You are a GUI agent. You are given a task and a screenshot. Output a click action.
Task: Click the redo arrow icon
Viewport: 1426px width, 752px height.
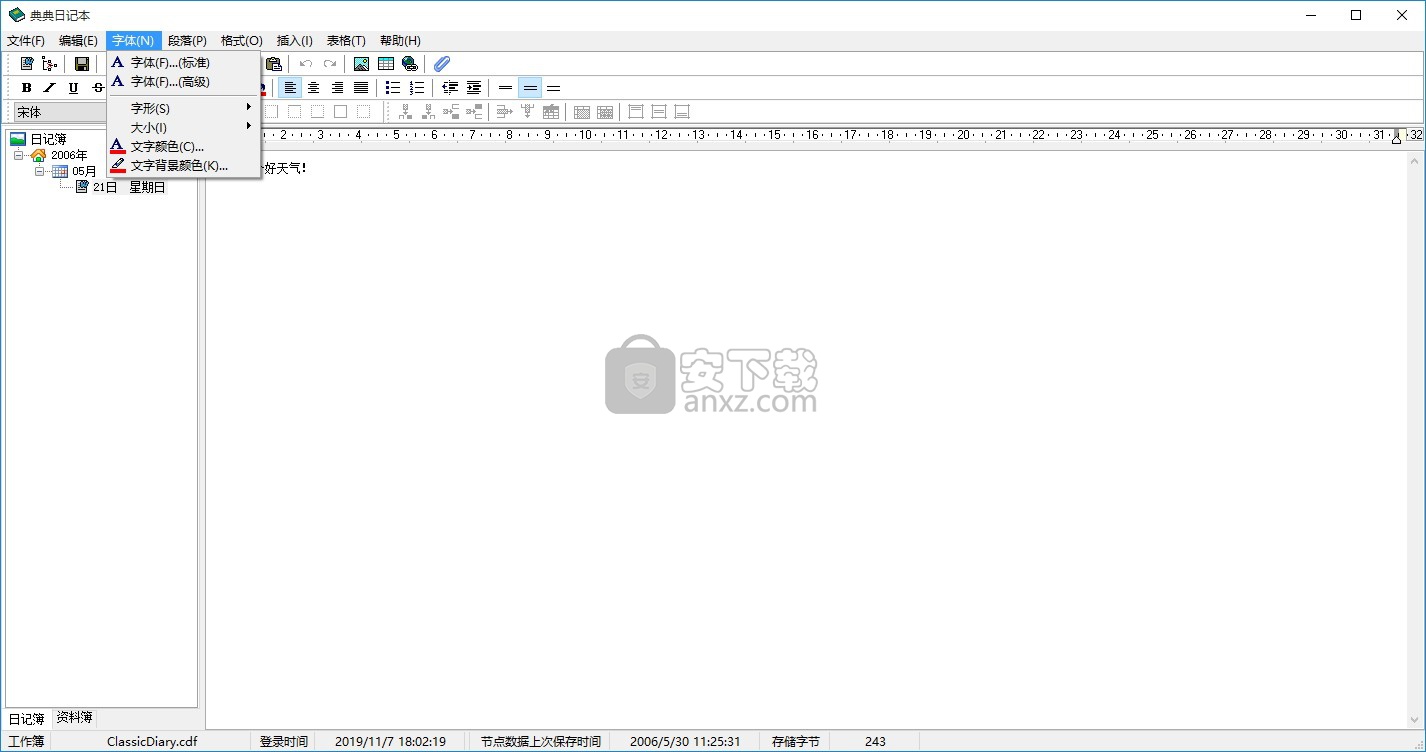(330, 64)
